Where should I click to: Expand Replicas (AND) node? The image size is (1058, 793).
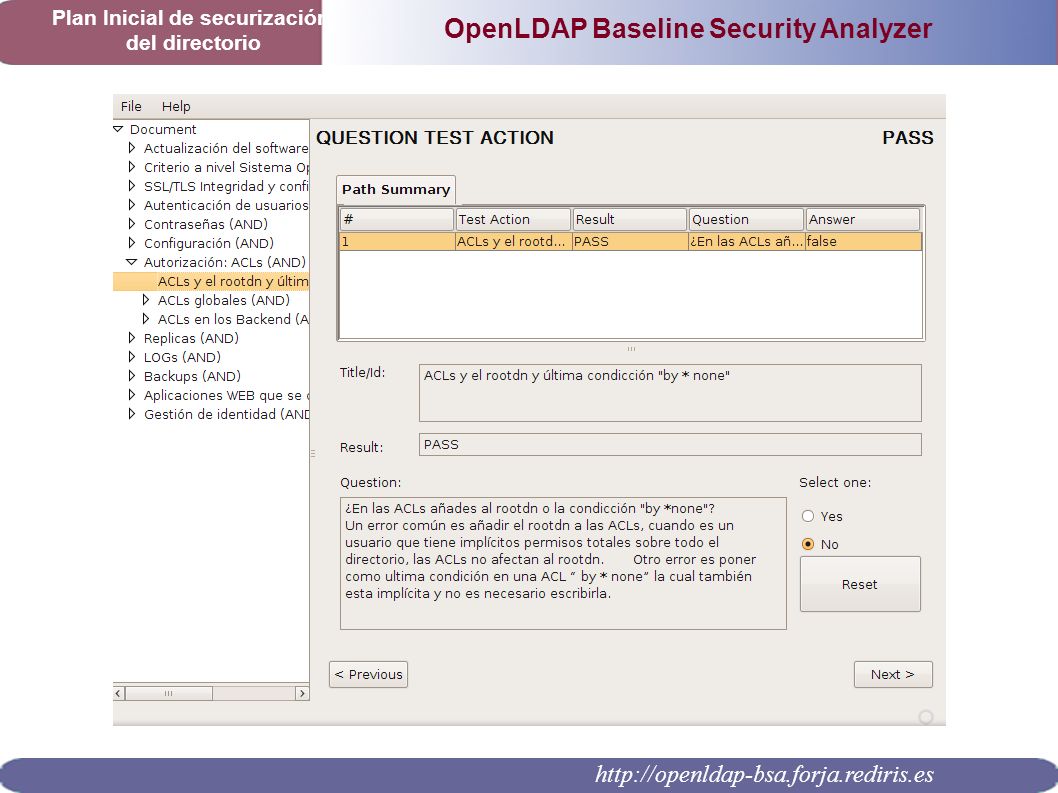click(132, 337)
